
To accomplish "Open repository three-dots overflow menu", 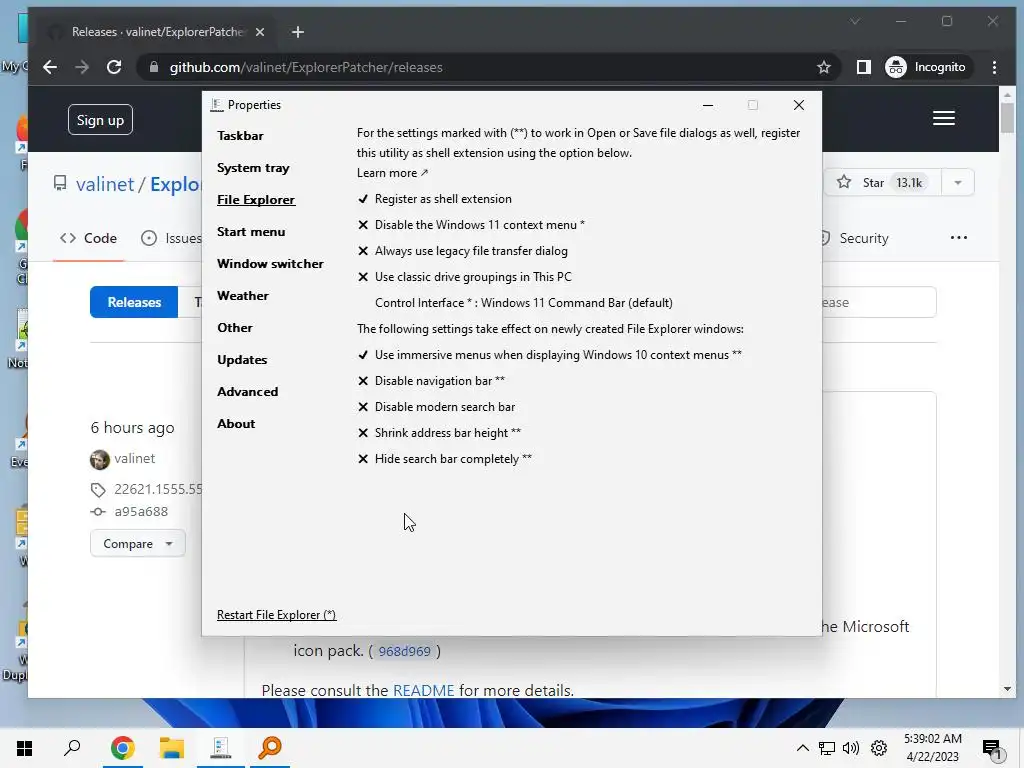I will pos(959,238).
